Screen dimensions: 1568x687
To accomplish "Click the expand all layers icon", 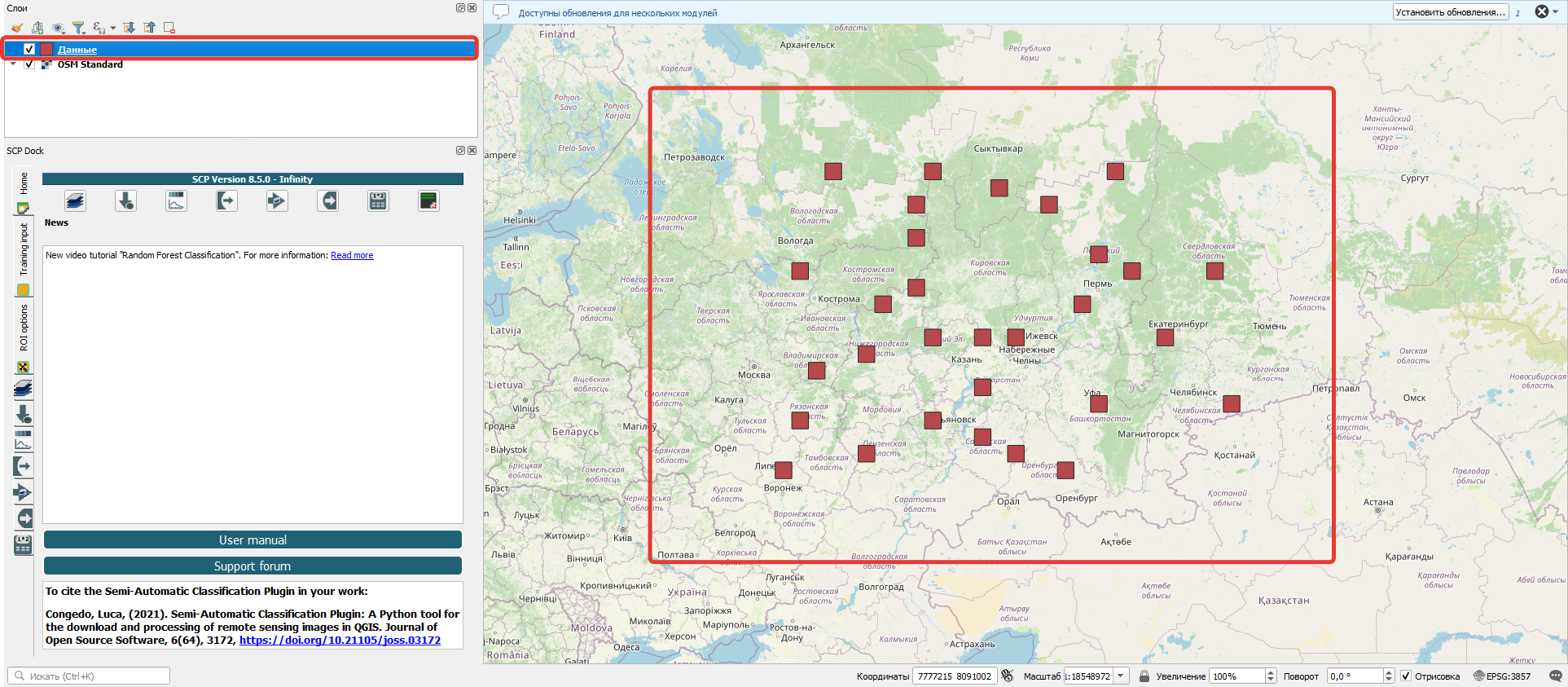I will tap(129, 28).
